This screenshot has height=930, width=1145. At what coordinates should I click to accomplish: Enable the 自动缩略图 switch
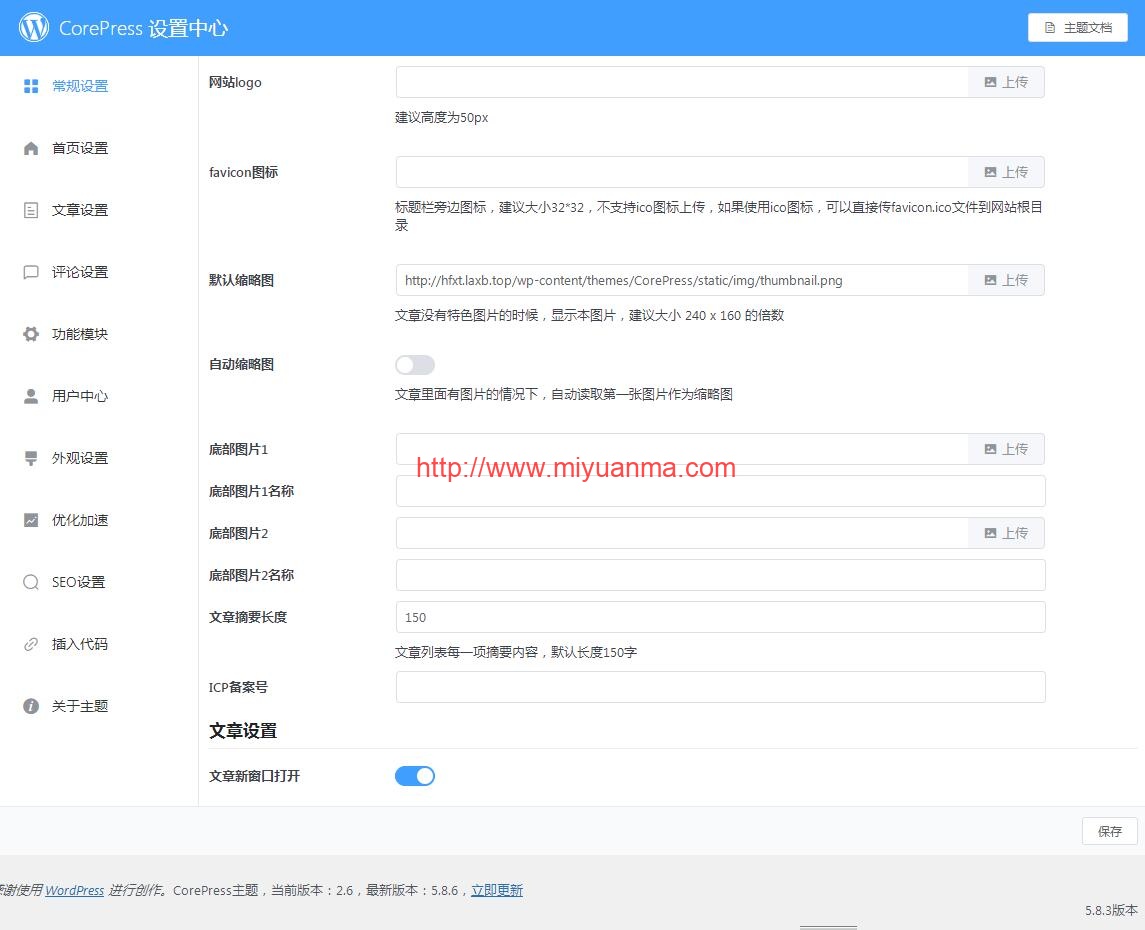[x=415, y=365]
